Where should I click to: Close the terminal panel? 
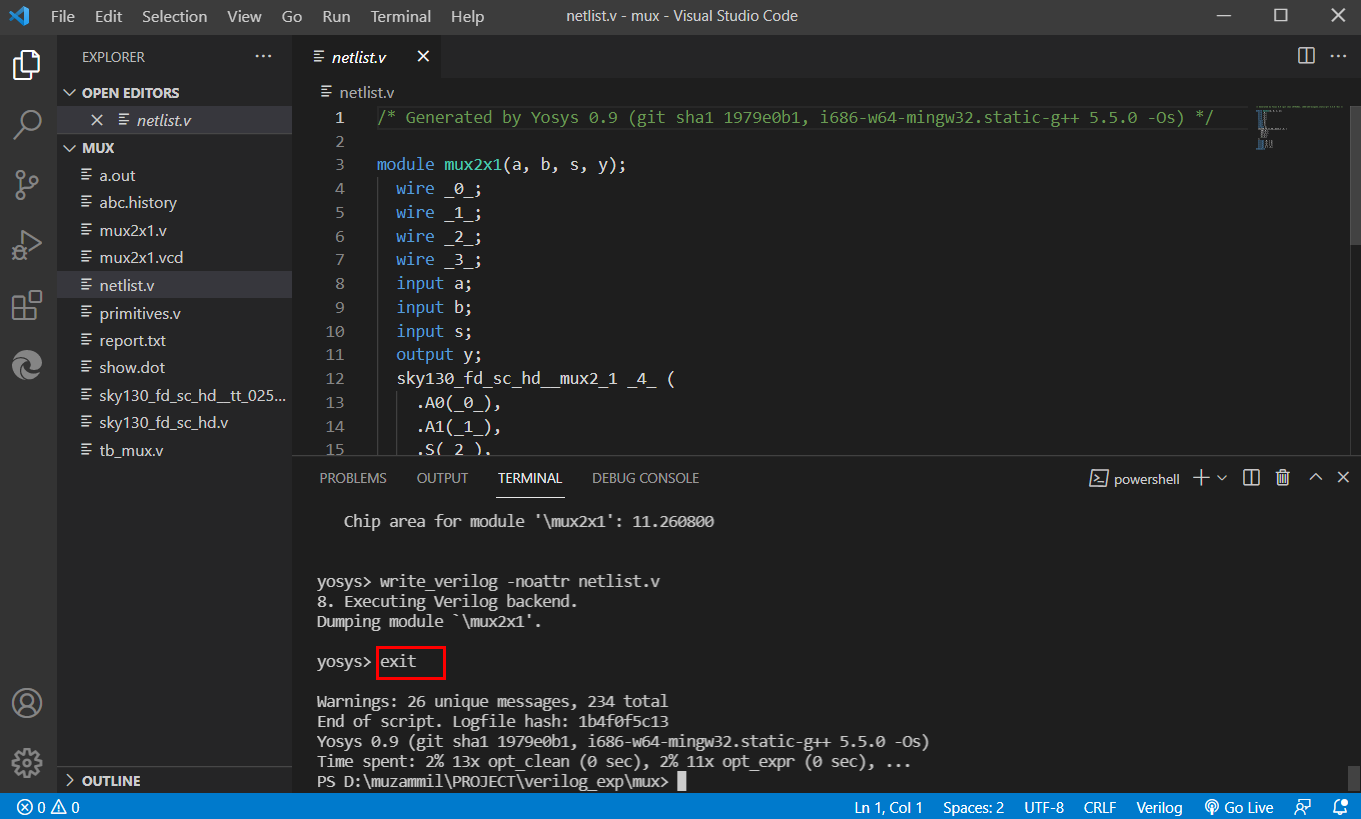[1343, 478]
